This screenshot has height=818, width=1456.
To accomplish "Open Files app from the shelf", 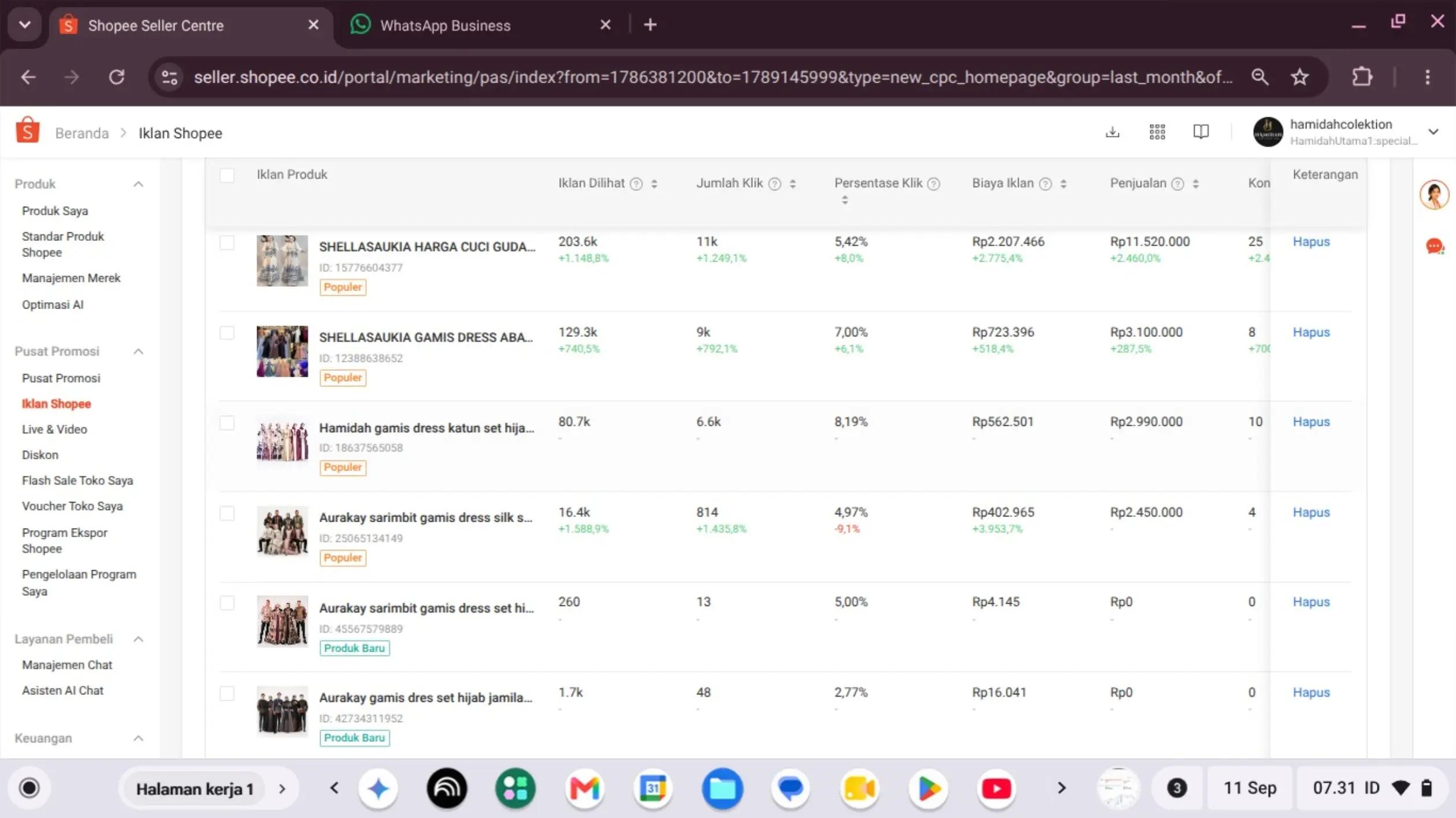I will (x=722, y=789).
